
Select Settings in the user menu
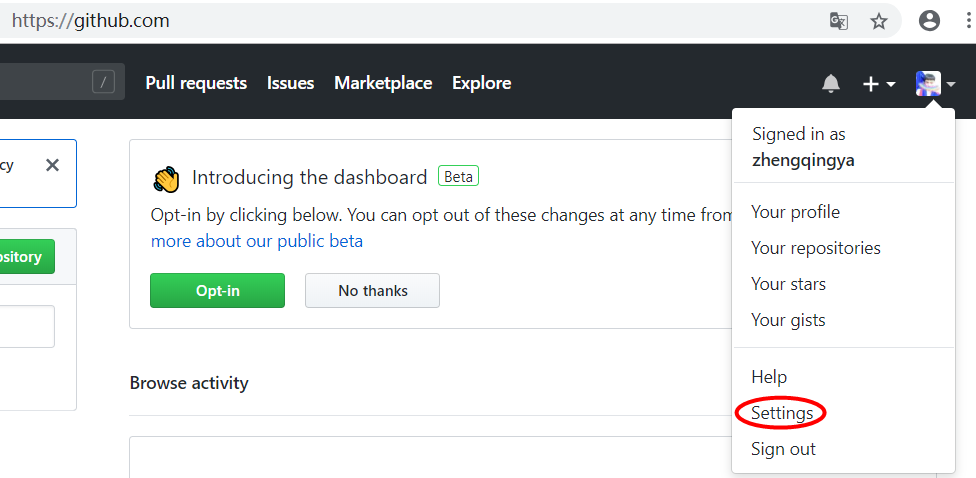(781, 413)
